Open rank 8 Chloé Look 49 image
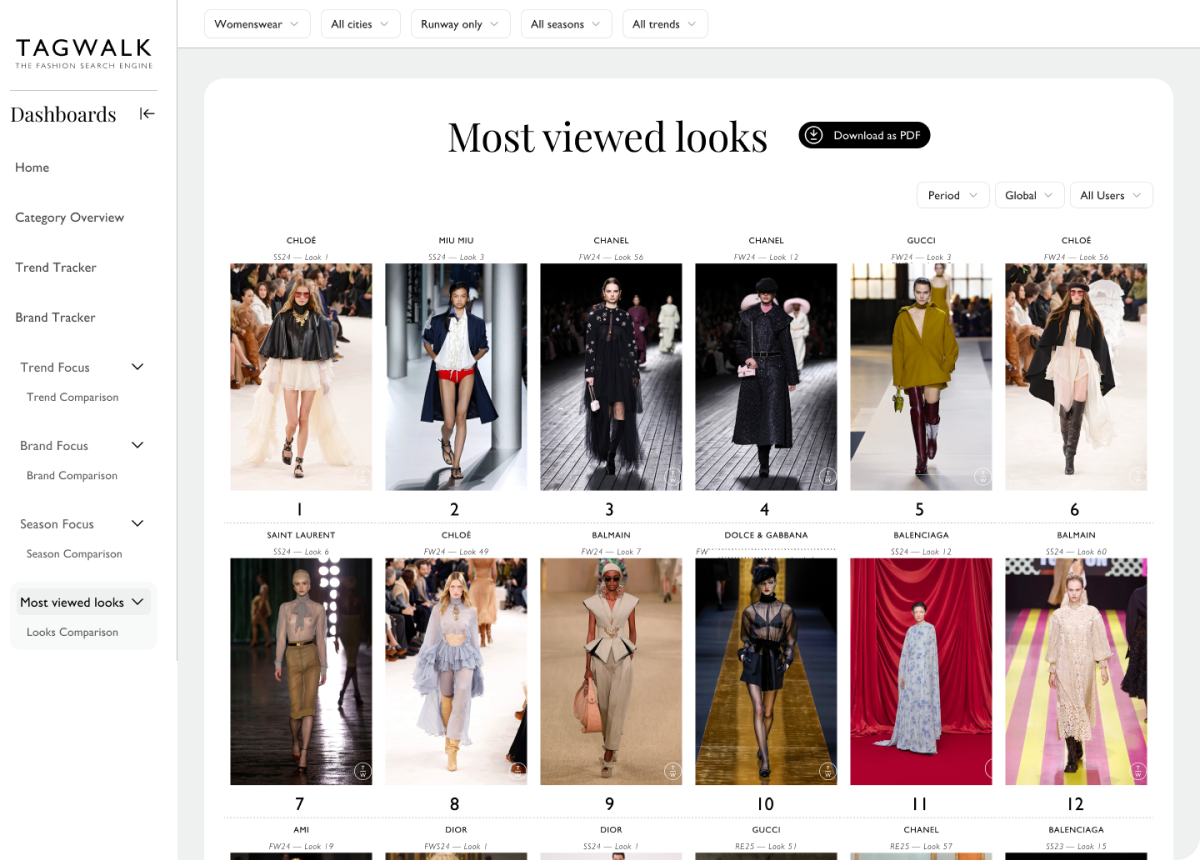The image size is (1200, 860). (x=456, y=671)
